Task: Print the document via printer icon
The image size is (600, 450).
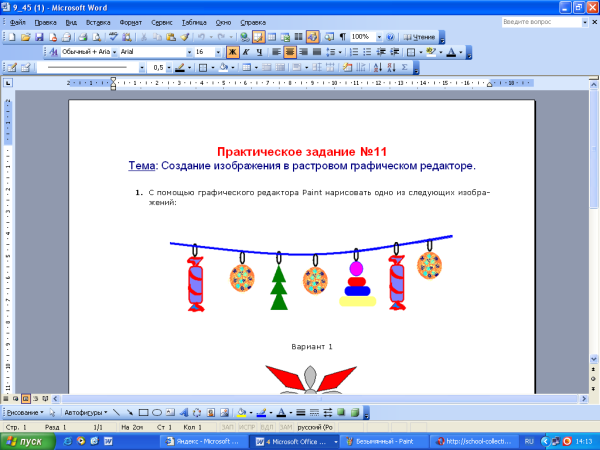Action: point(83,37)
